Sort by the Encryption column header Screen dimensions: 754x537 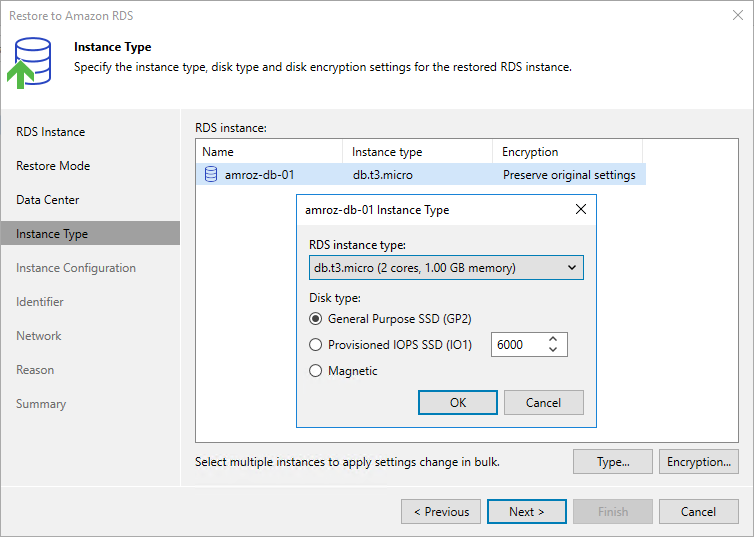(x=567, y=152)
